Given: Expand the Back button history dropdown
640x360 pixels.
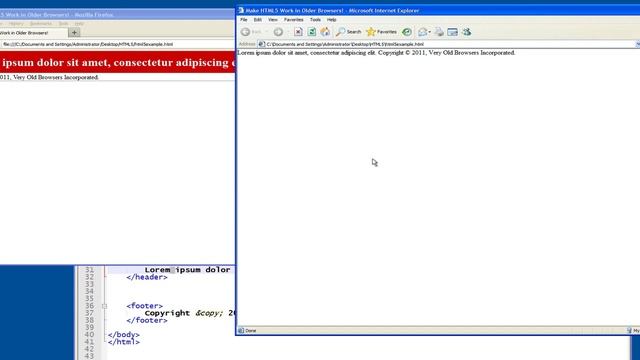Looking at the screenshot, I should pos(267,32).
